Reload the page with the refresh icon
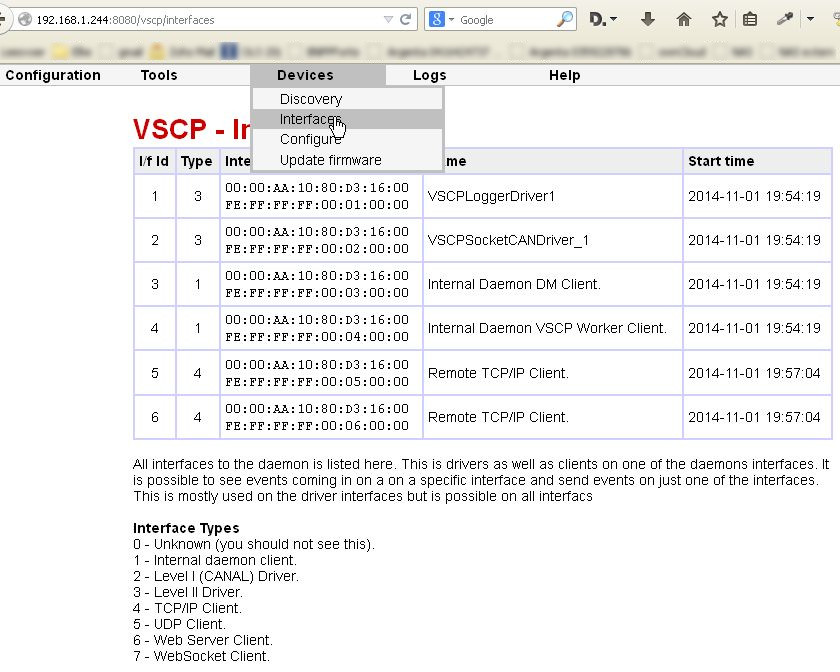Image resolution: width=840 pixels, height=672 pixels. [406, 19]
